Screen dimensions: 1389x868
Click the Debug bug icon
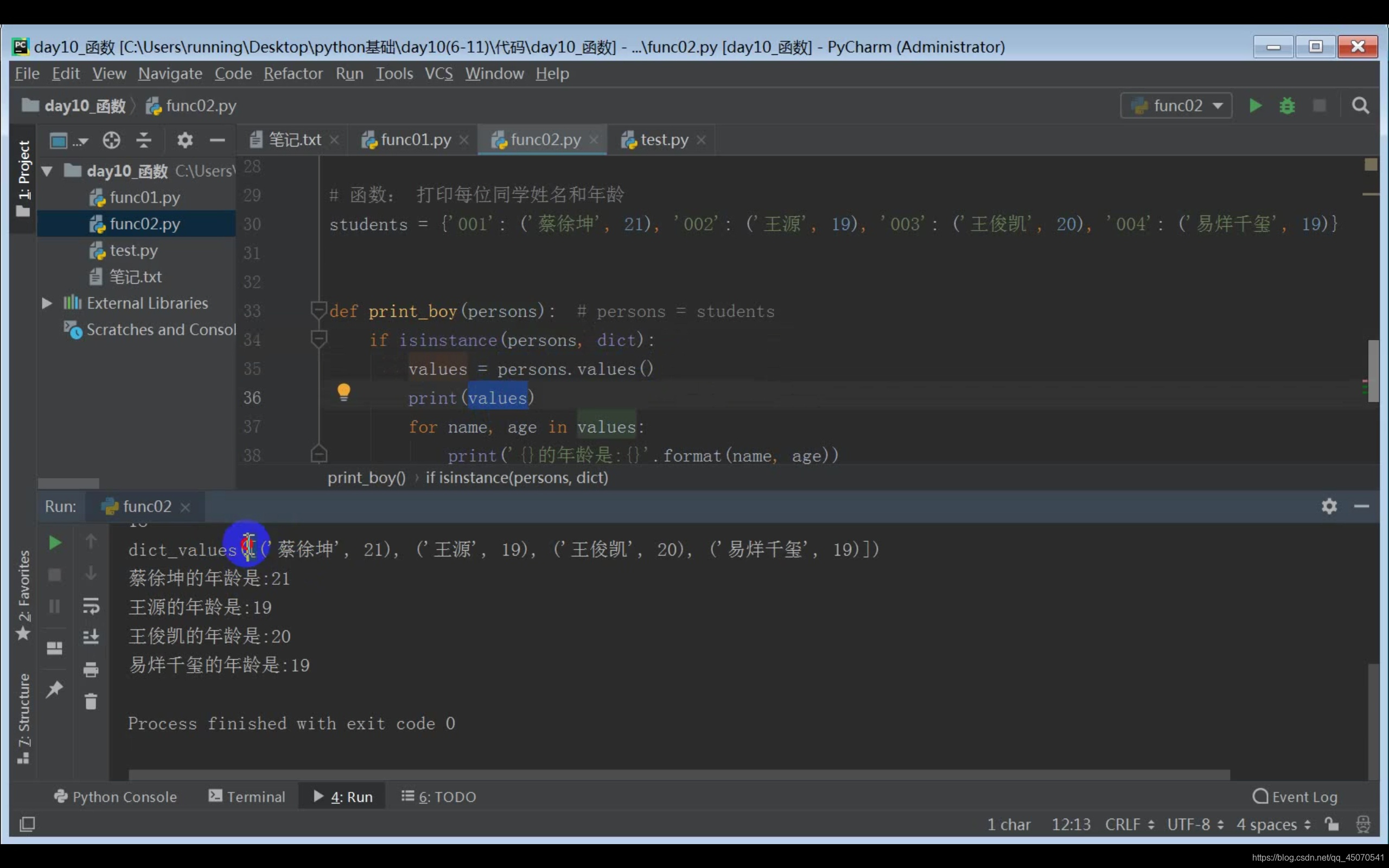pyautogui.click(x=1287, y=106)
